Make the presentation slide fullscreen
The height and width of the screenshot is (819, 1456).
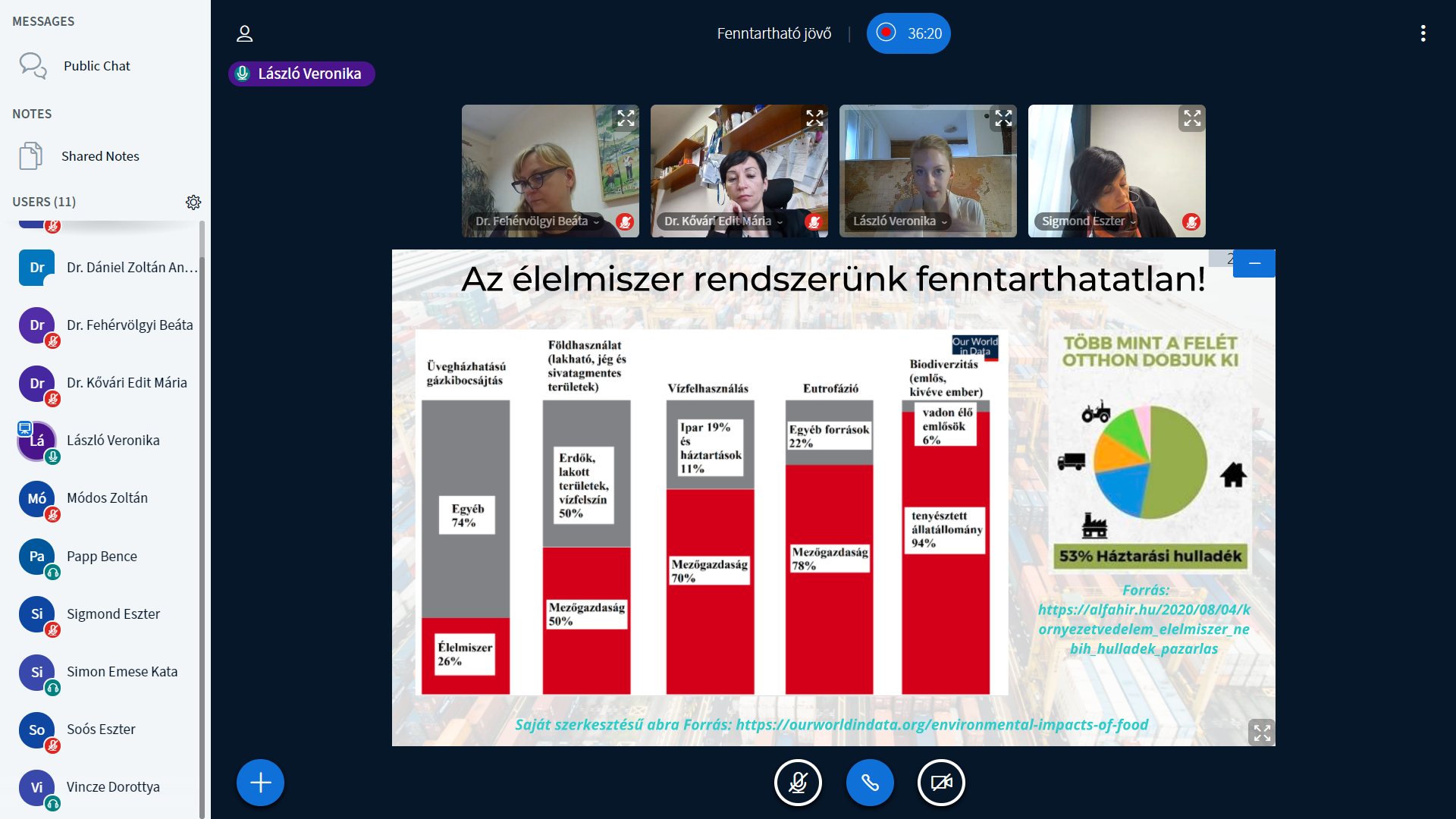click(x=1261, y=733)
